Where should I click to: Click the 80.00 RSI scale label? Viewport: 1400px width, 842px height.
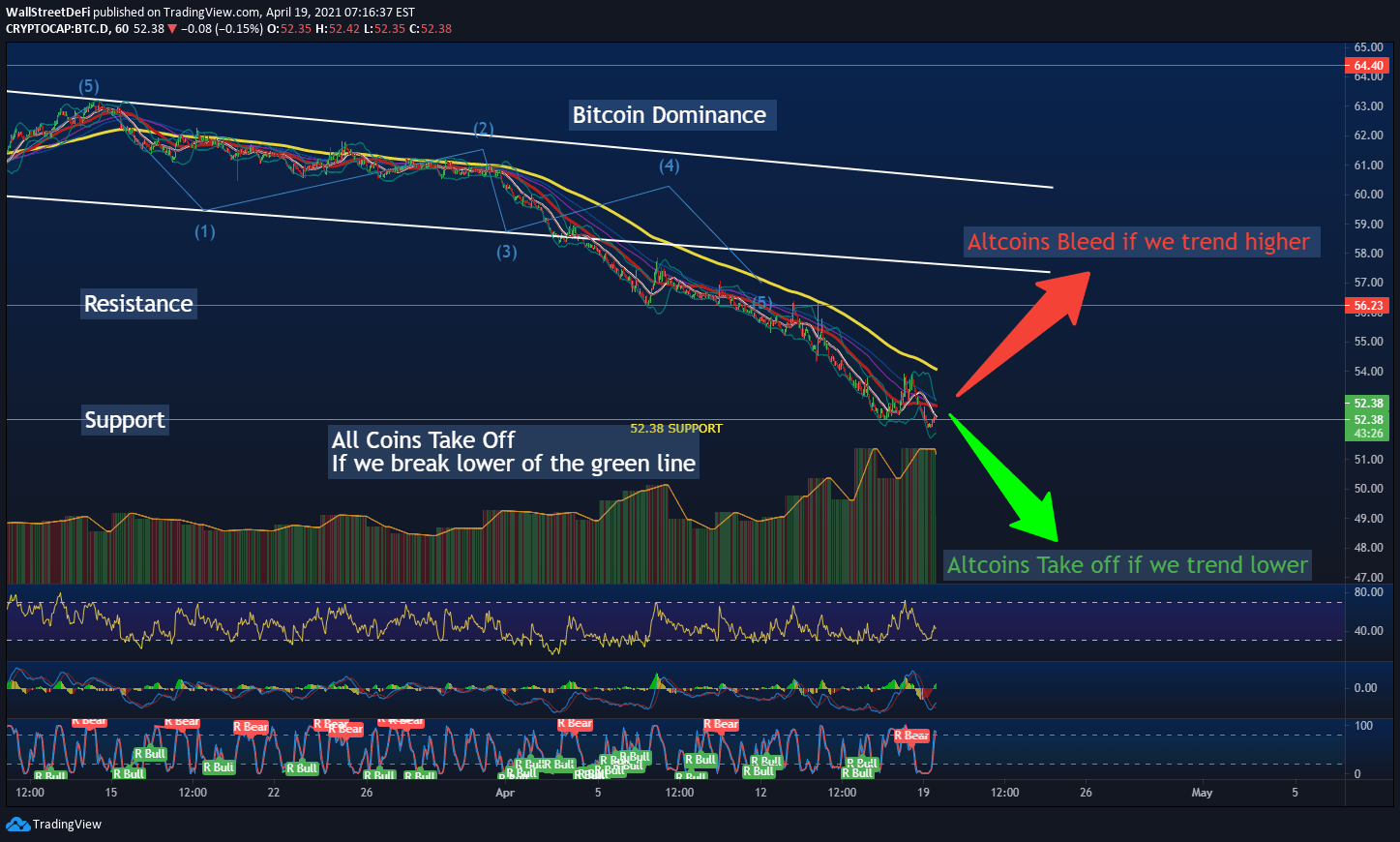[1368, 592]
